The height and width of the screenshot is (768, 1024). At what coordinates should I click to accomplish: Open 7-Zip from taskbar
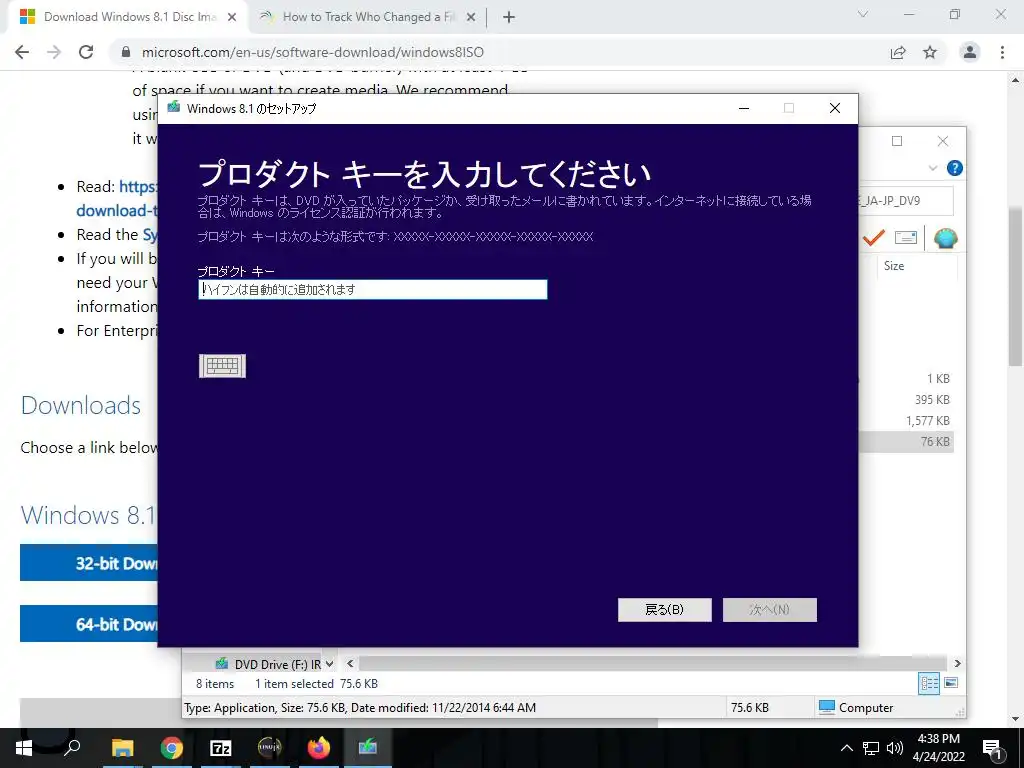click(221, 748)
